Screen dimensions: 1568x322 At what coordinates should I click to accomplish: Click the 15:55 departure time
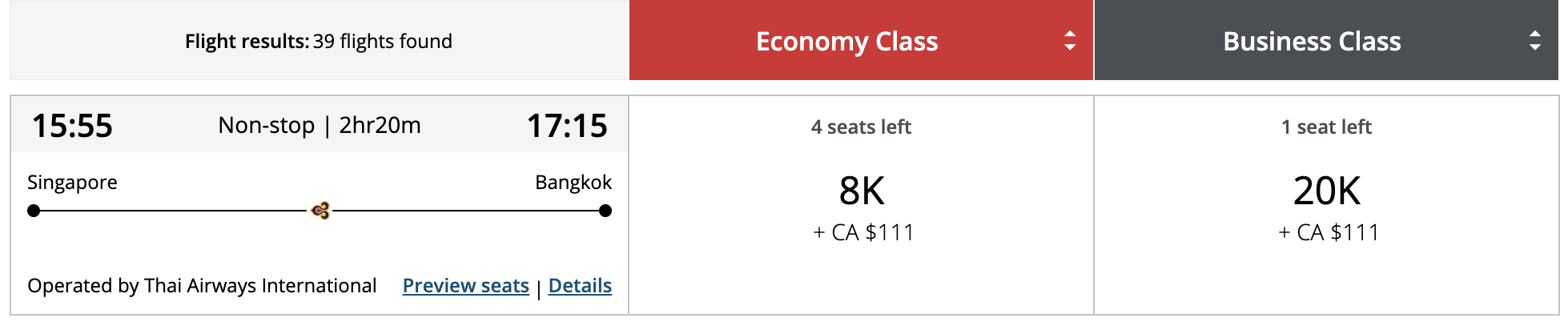(x=72, y=126)
